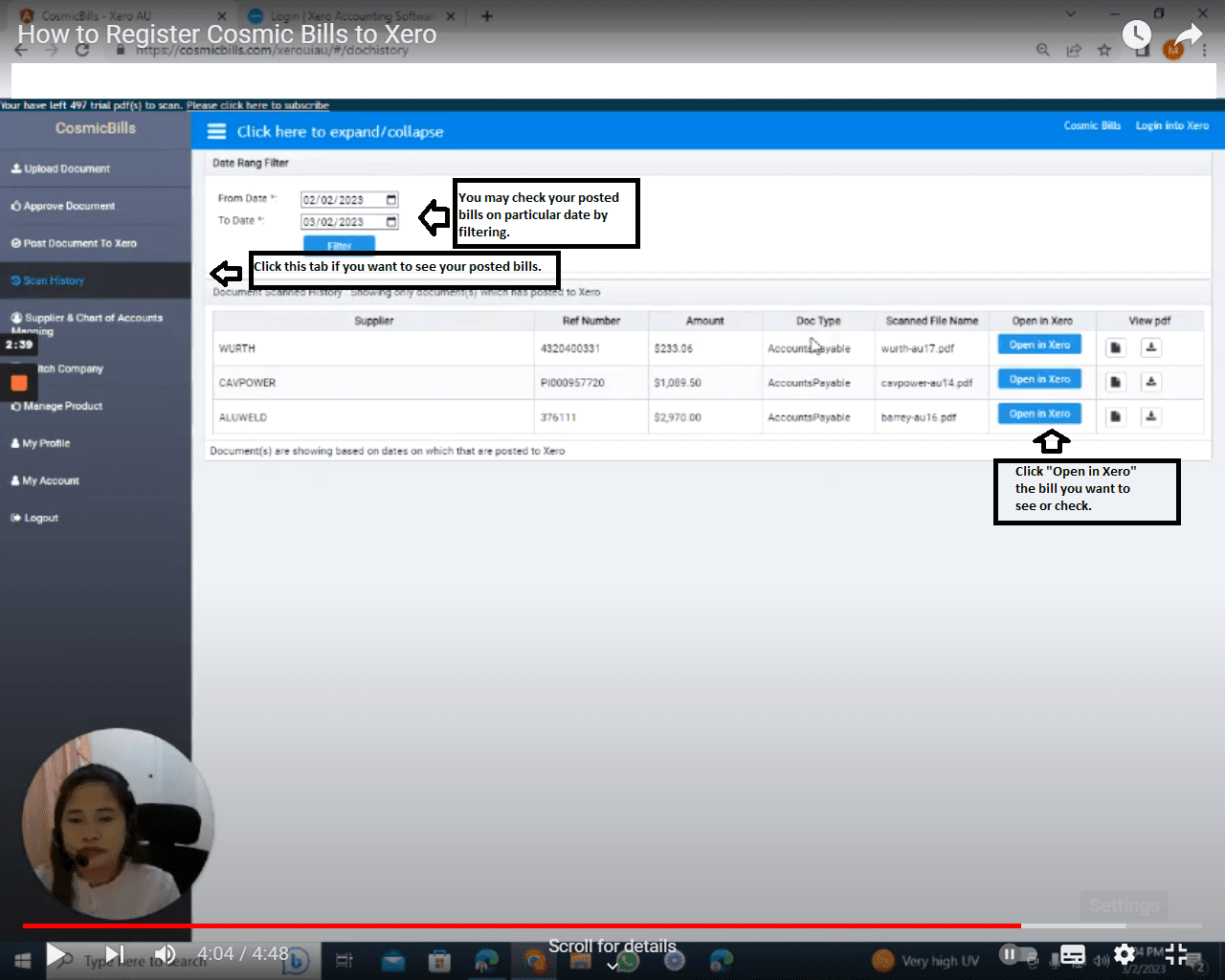Open Microsoft Store from the taskbar
Screen dimensions: 1225x980
pos(439,960)
